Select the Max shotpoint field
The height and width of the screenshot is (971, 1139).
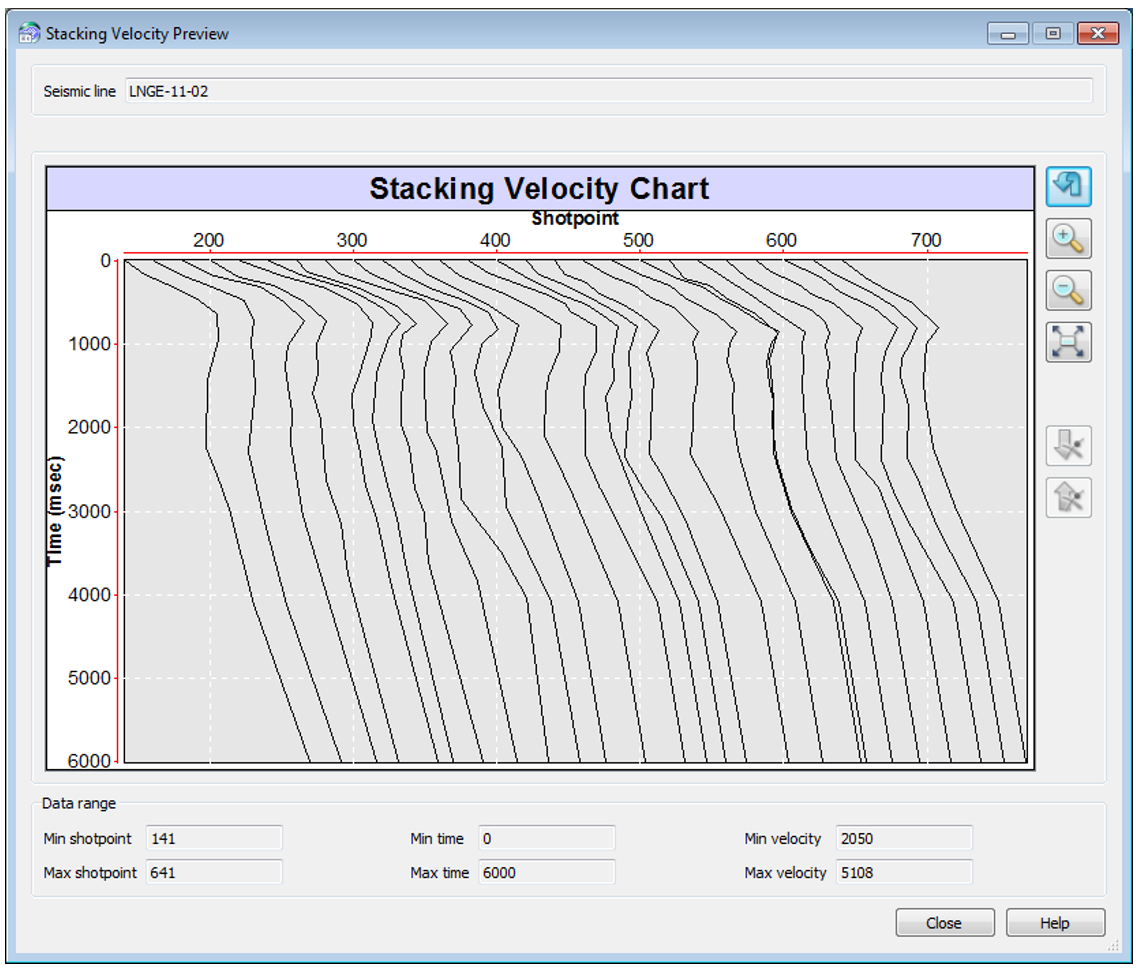[214, 872]
